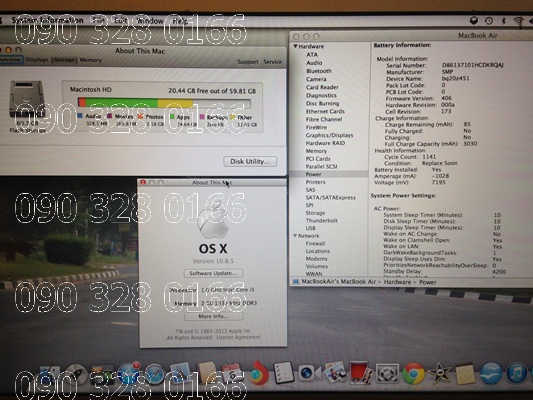533x400 pixels.
Task: Click the Support link
Action: [248, 62]
